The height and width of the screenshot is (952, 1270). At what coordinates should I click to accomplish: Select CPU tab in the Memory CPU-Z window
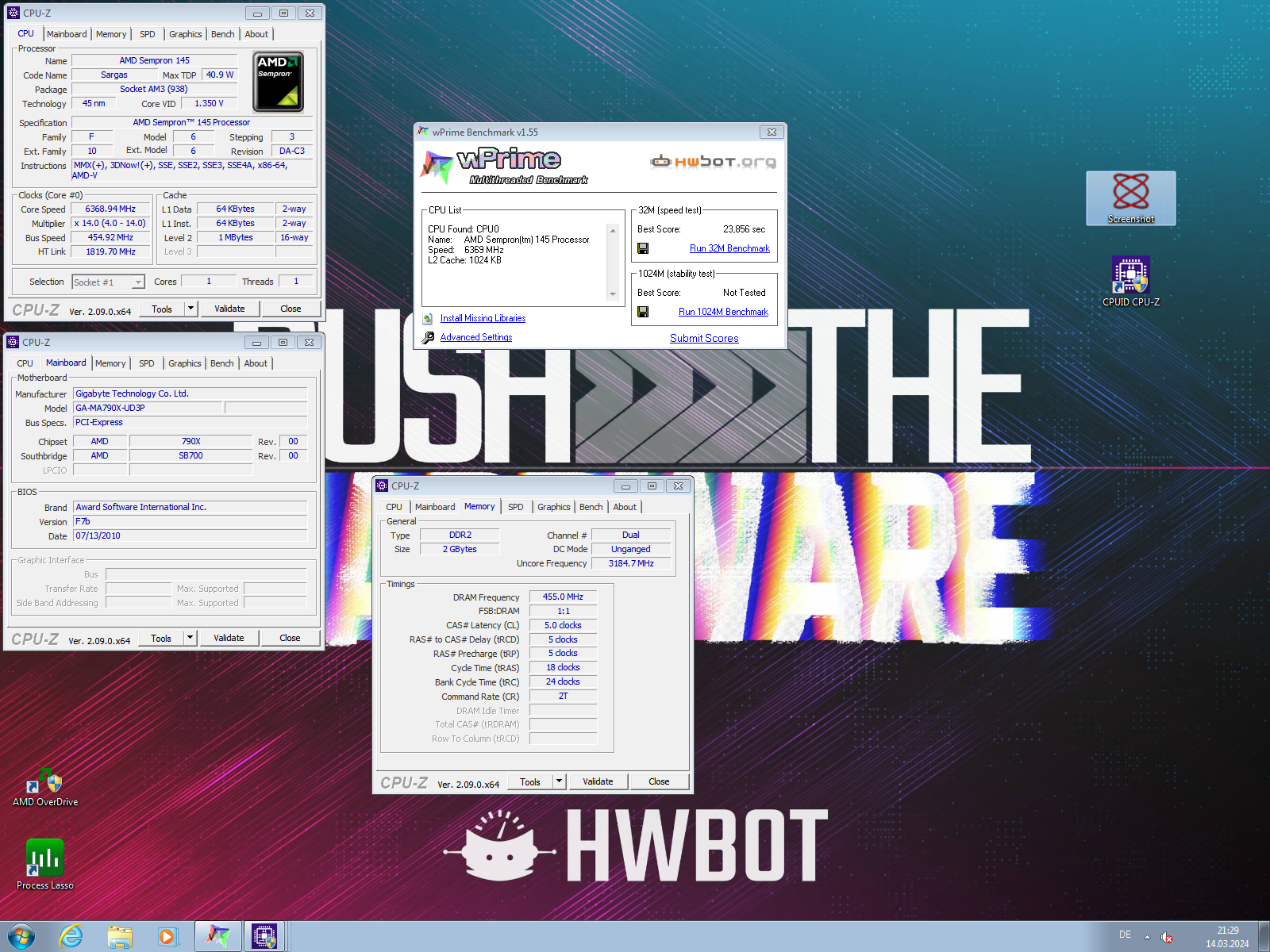pyautogui.click(x=394, y=507)
